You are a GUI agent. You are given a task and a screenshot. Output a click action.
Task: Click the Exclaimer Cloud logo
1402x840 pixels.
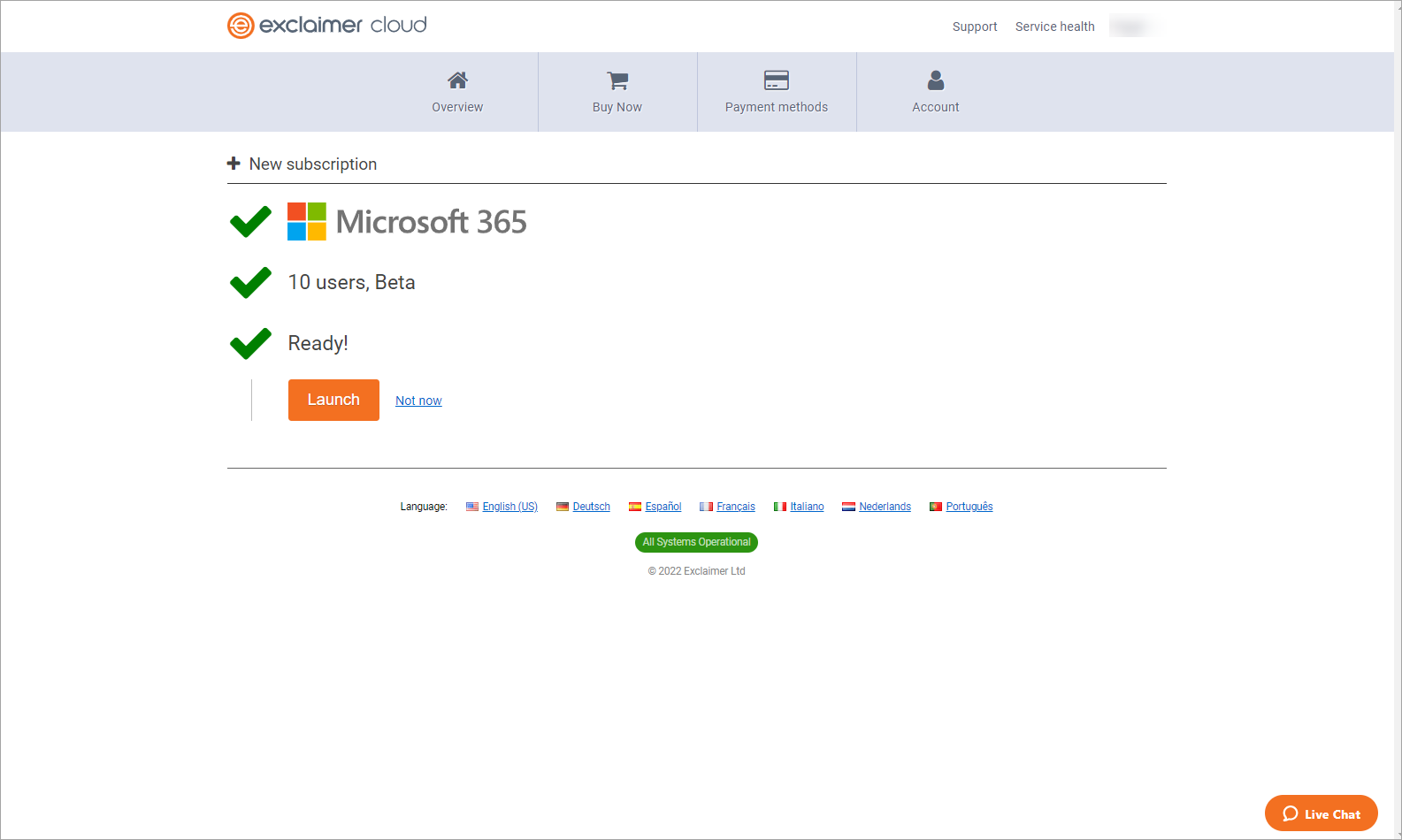pos(326,26)
